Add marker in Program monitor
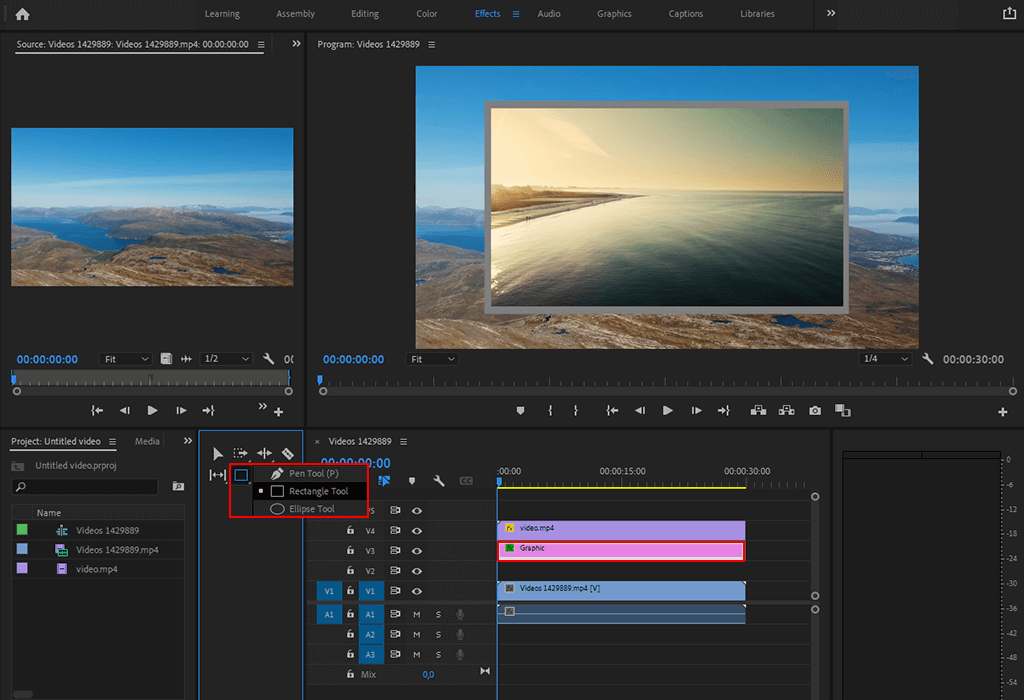 click(520, 410)
